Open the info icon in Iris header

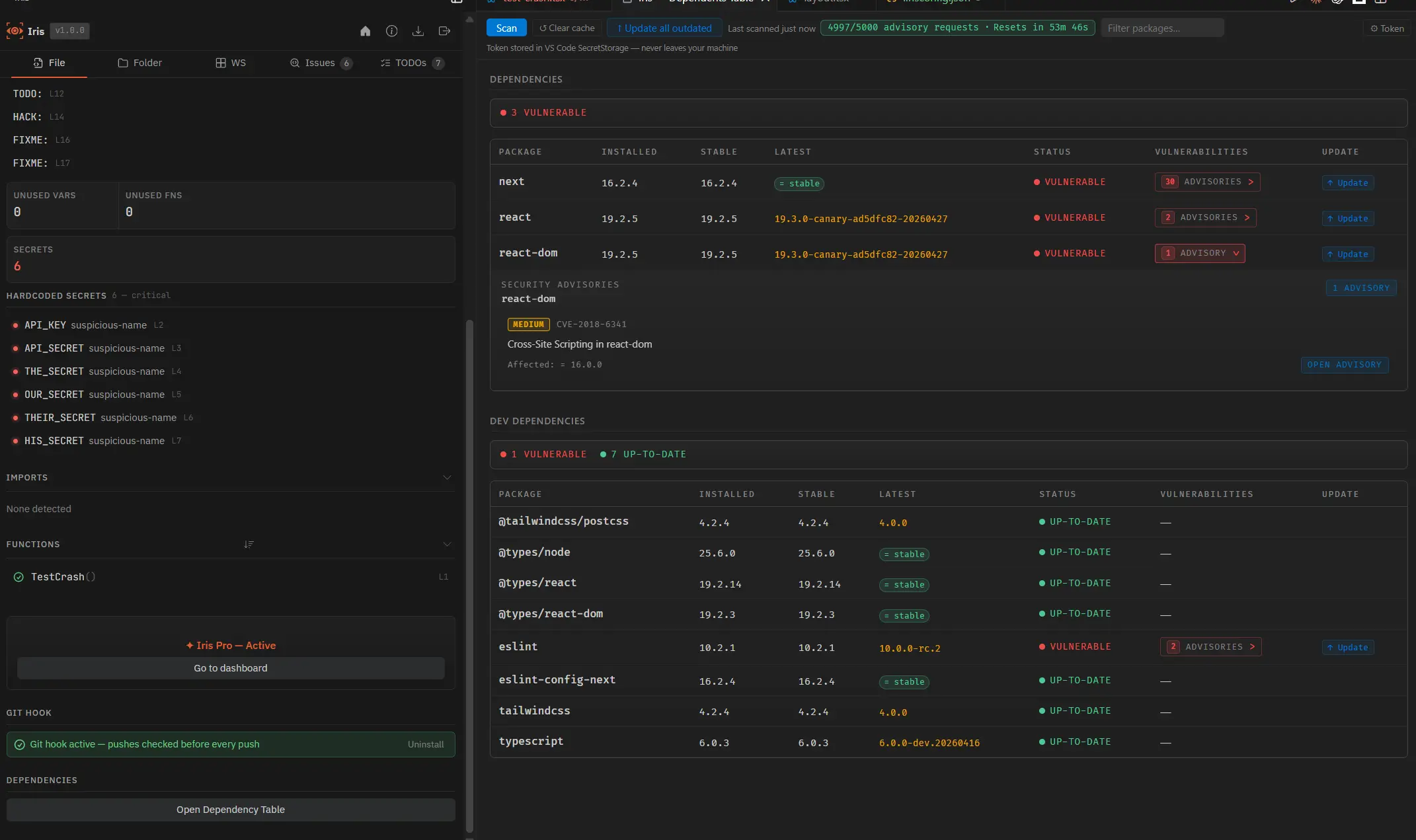pyautogui.click(x=391, y=31)
